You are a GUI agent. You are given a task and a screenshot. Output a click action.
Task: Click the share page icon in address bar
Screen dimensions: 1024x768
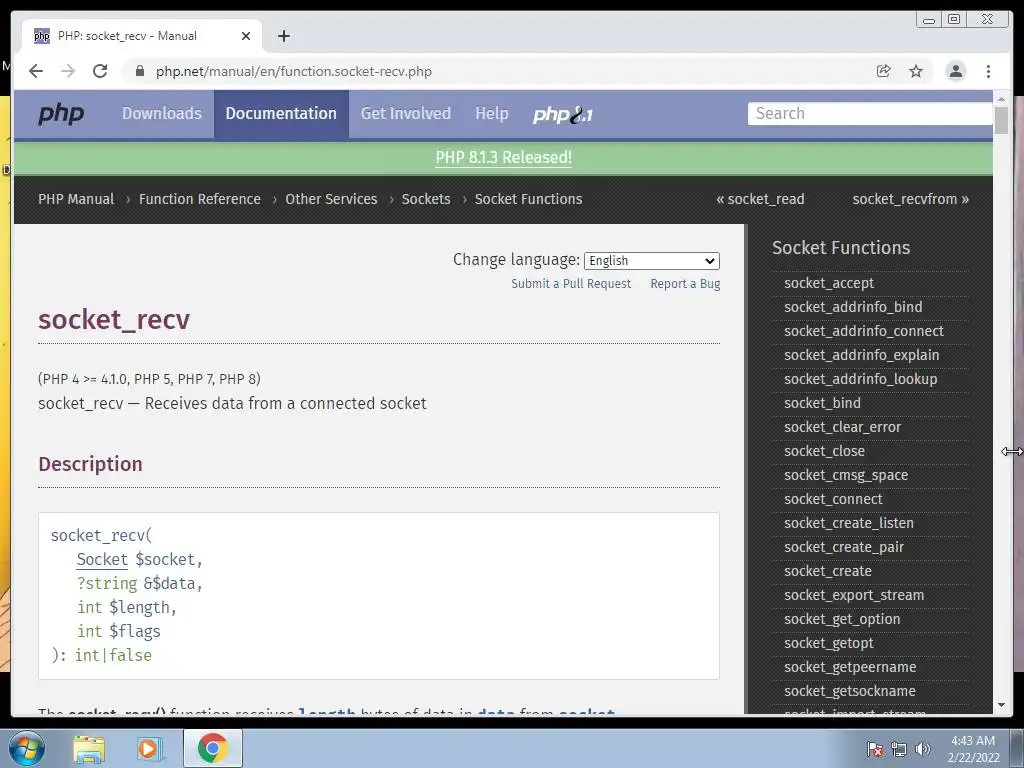coord(884,71)
